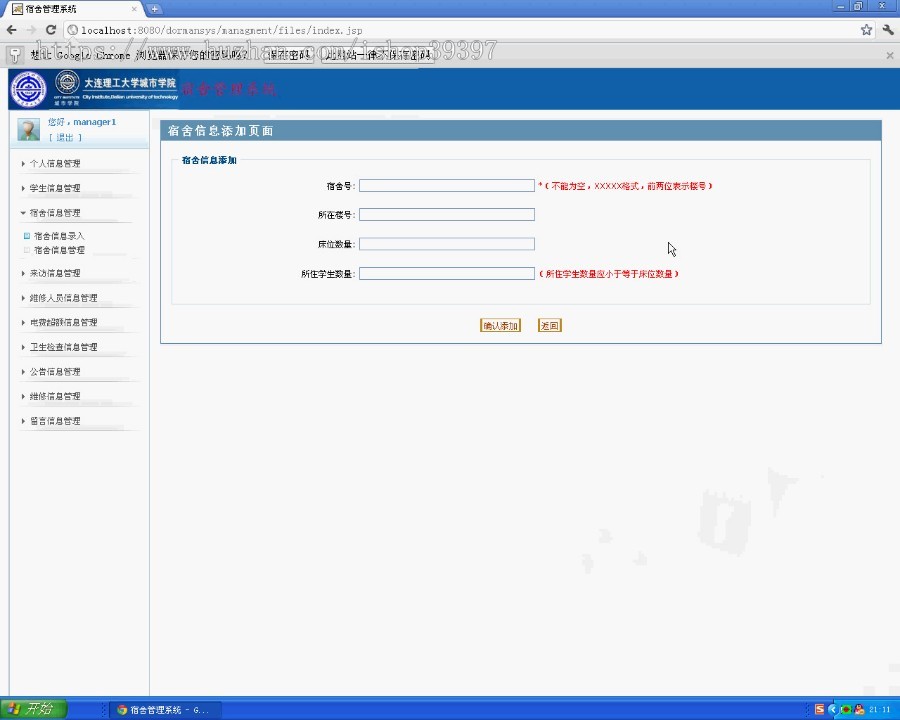Click the 床位数量 input field
Viewport: 900px width, 720px height.
447,244
